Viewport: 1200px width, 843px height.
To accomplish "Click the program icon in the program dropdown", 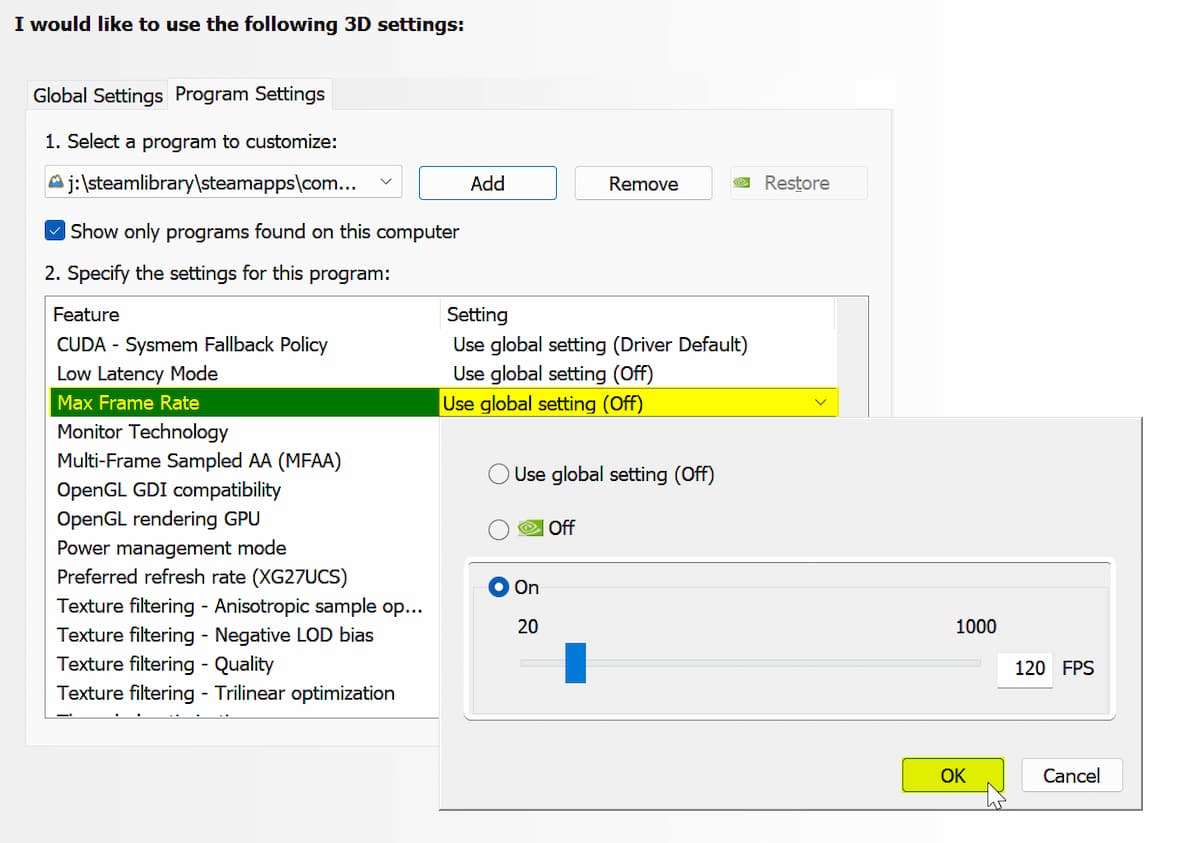I will [x=56, y=184].
